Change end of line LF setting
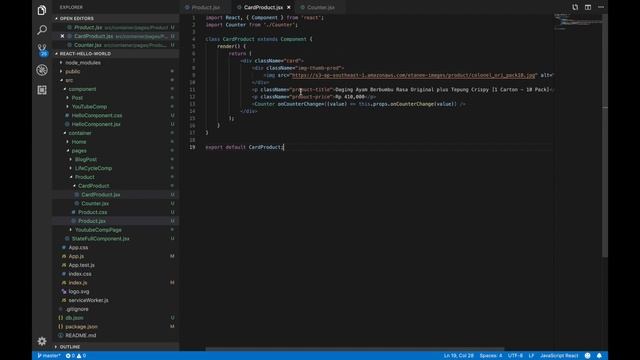 click(531, 356)
